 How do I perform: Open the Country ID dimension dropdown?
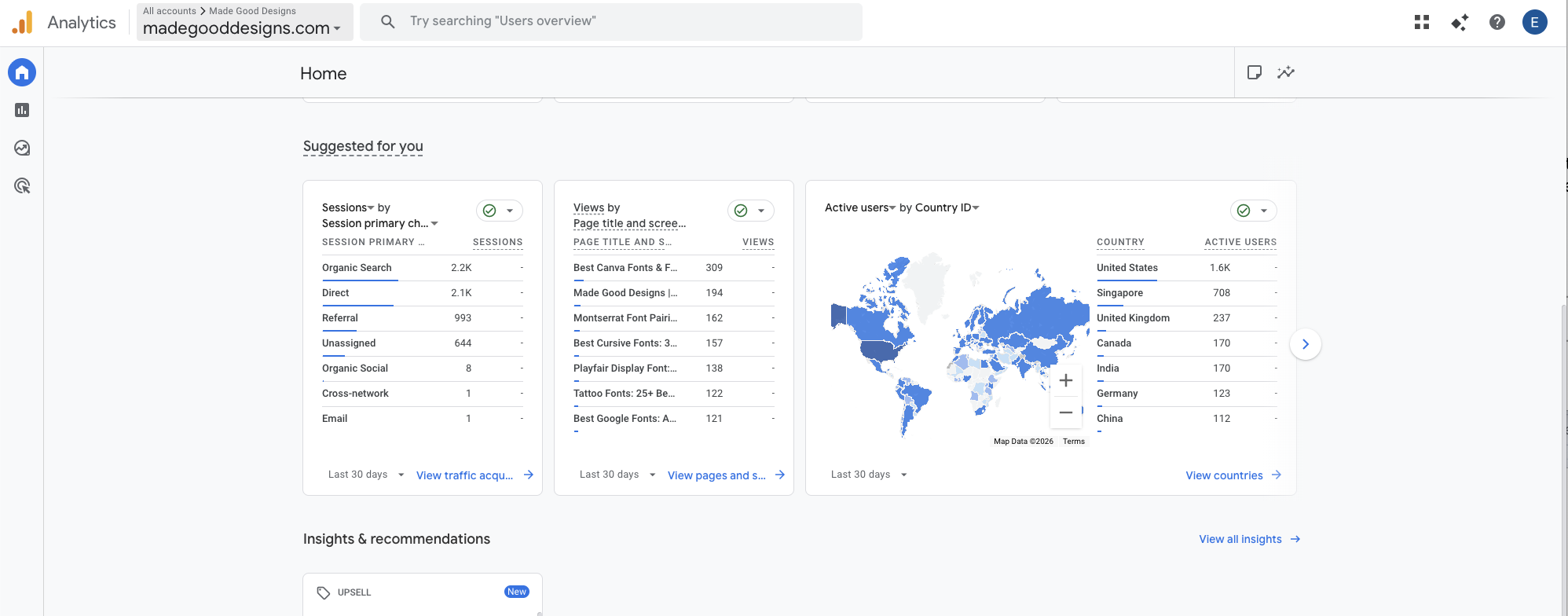click(947, 207)
